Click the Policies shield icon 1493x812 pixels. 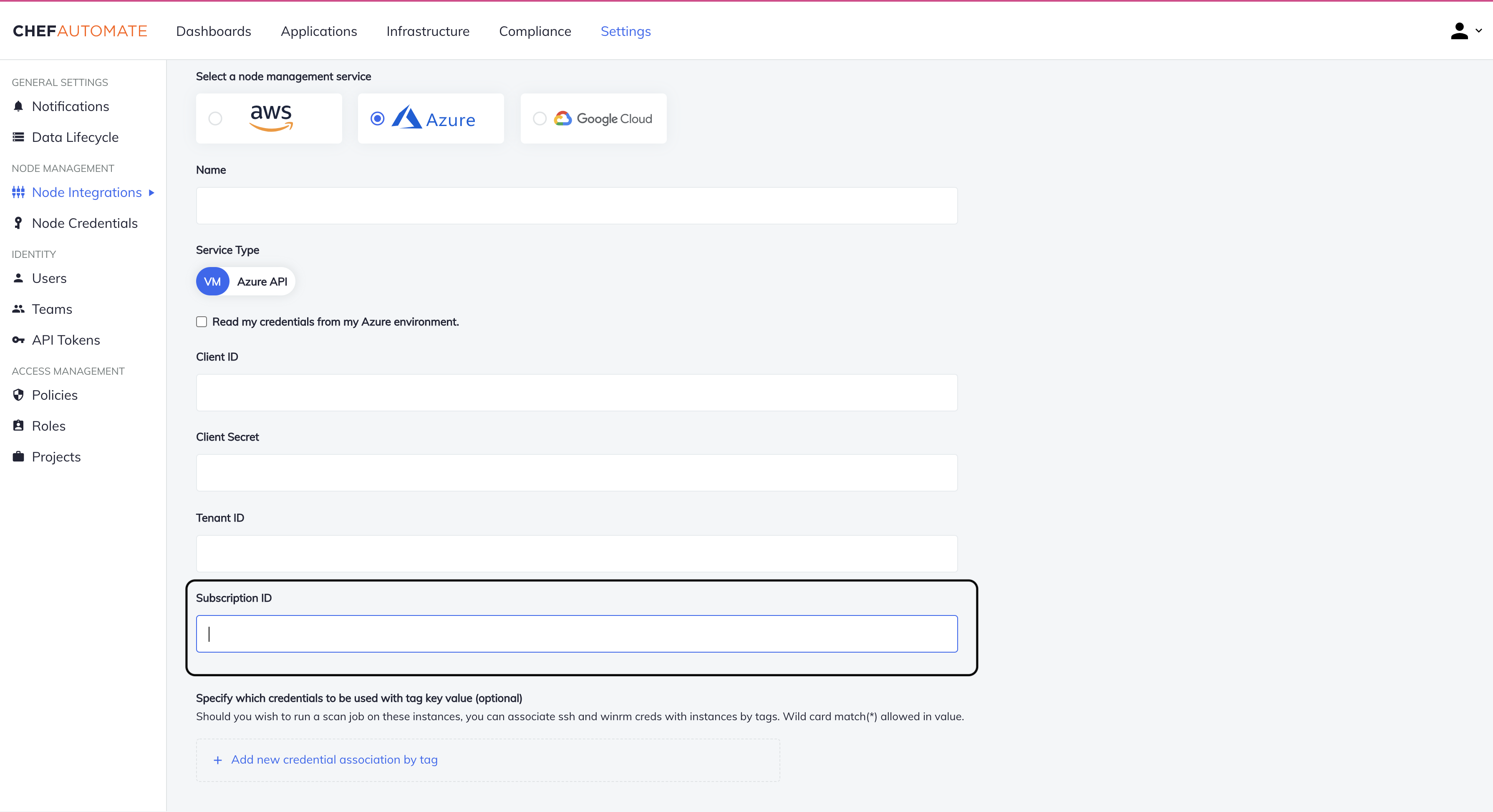point(18,395)
